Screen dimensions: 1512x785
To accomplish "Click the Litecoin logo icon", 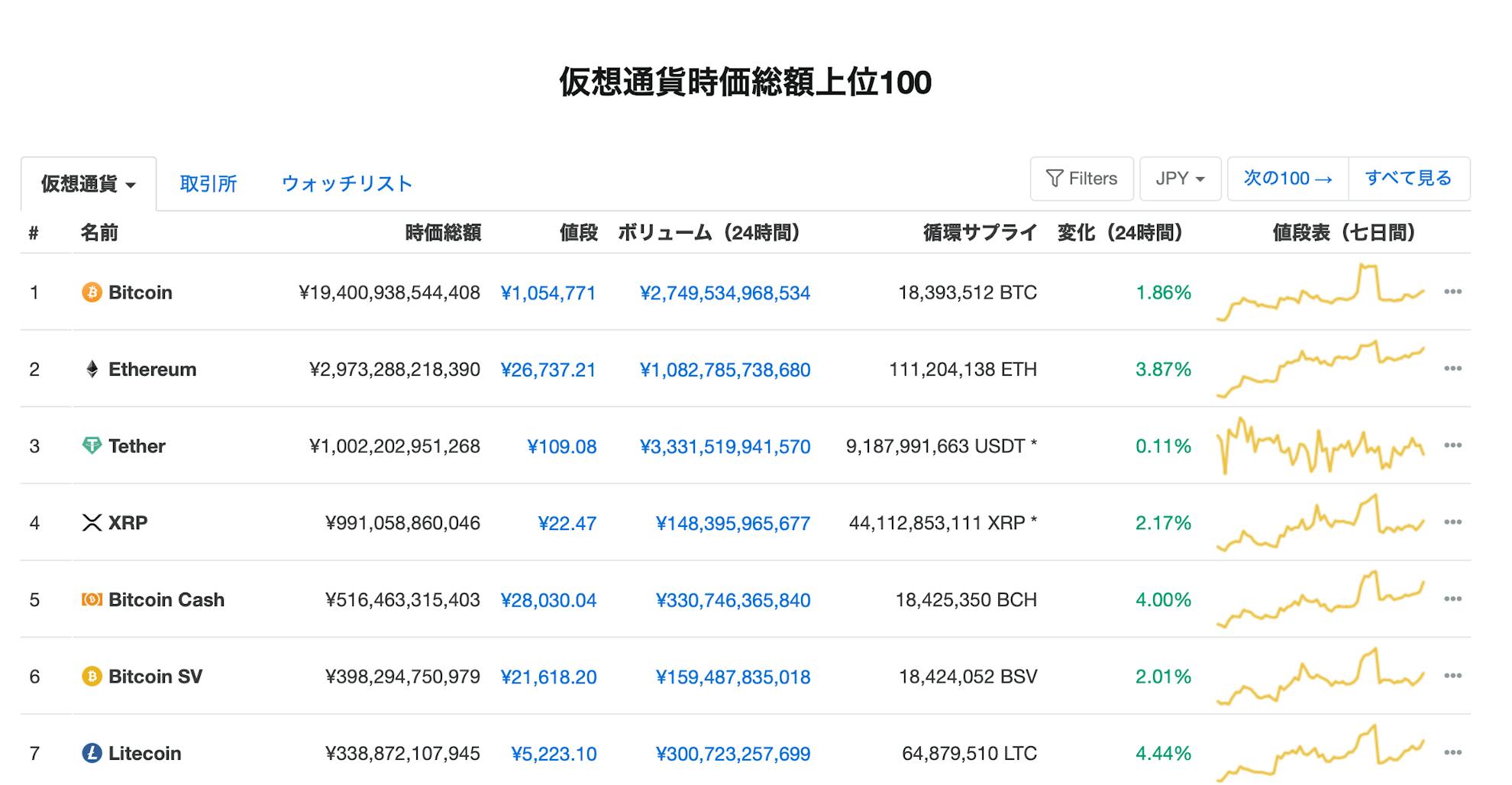I will click(92, 754).
